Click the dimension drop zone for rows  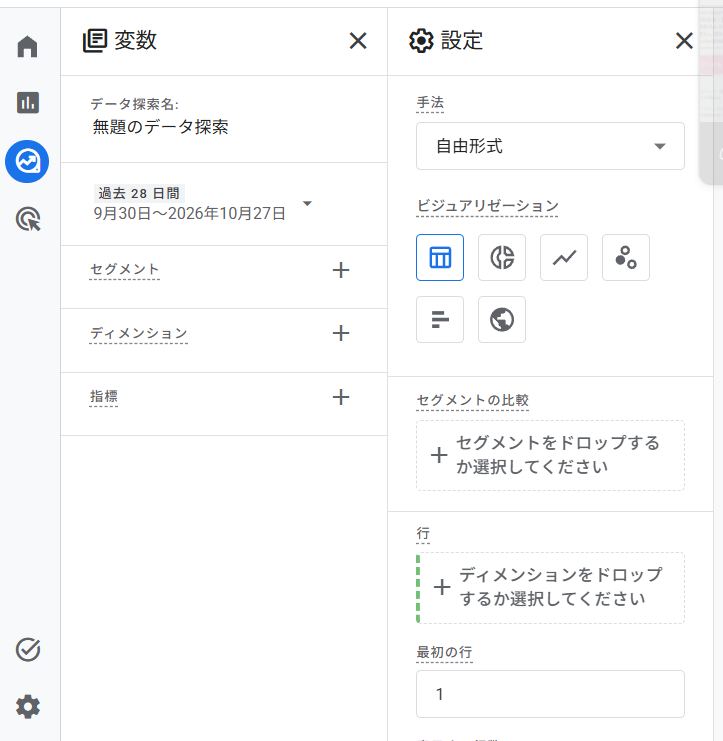(x=550, y=588)
